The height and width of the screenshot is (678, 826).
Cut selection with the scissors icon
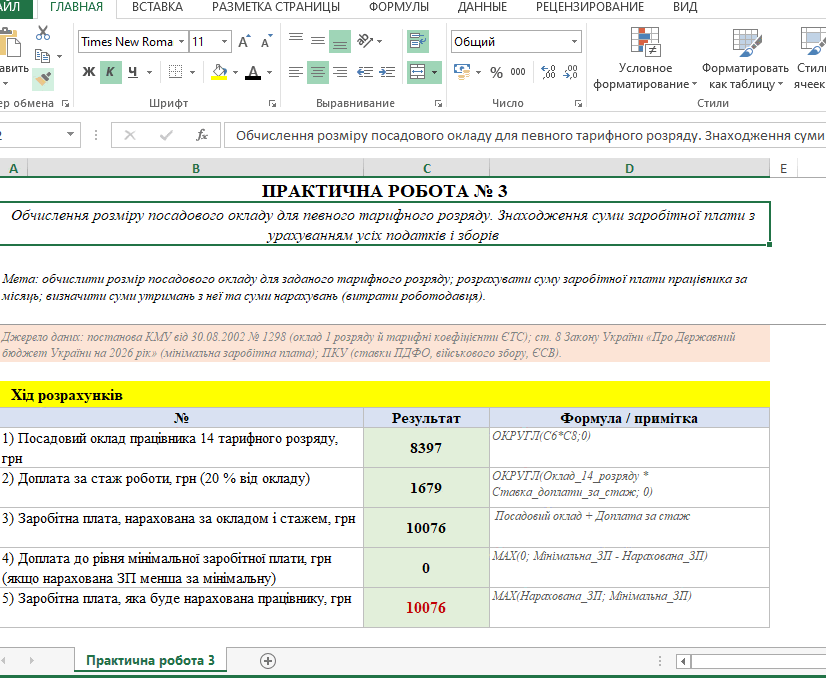point(43,33)
